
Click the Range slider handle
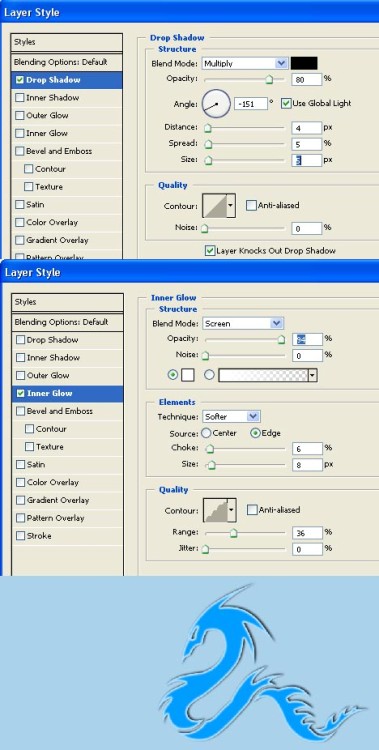(x=233, y=533)
